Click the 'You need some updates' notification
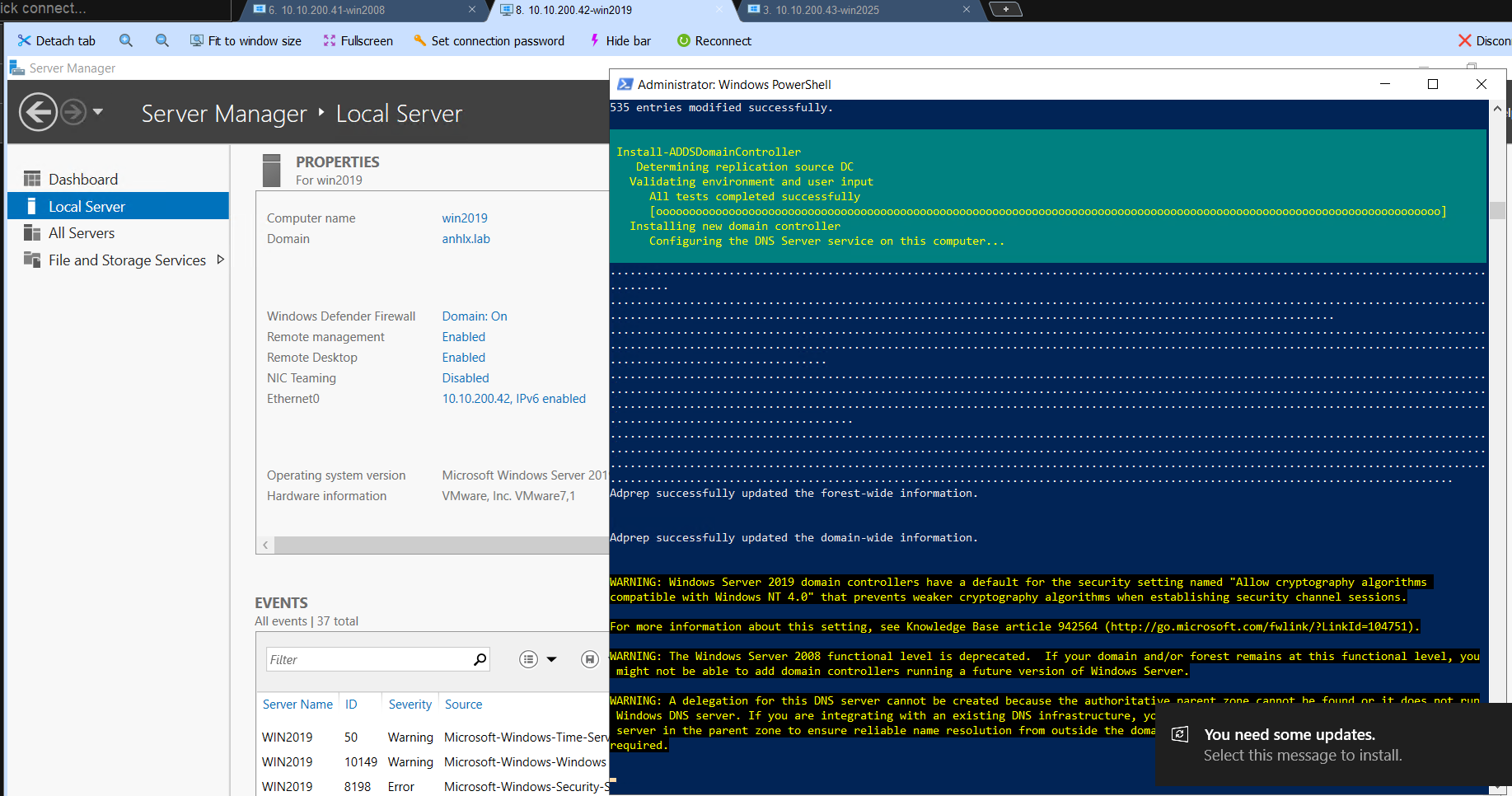The height and width of the screenshot is (796, 1512). 1333,745
